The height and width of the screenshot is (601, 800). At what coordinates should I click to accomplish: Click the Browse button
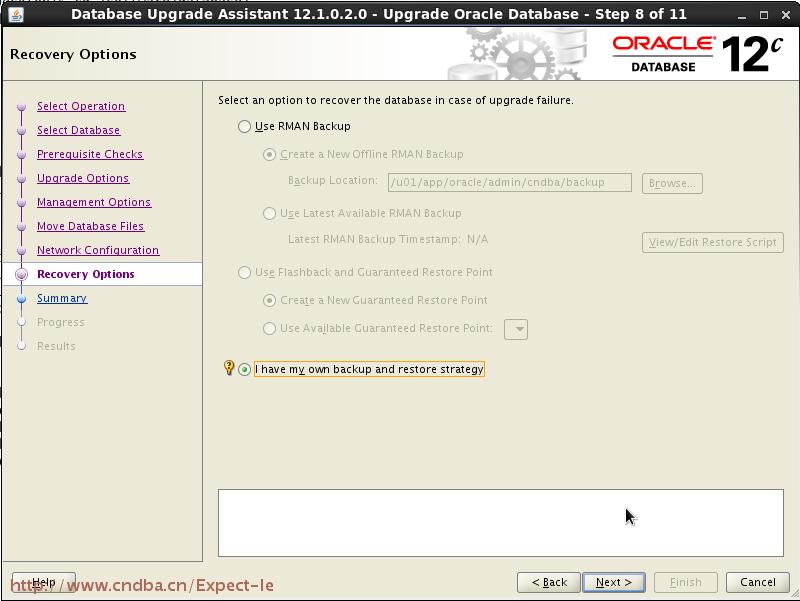pos(672,183)
